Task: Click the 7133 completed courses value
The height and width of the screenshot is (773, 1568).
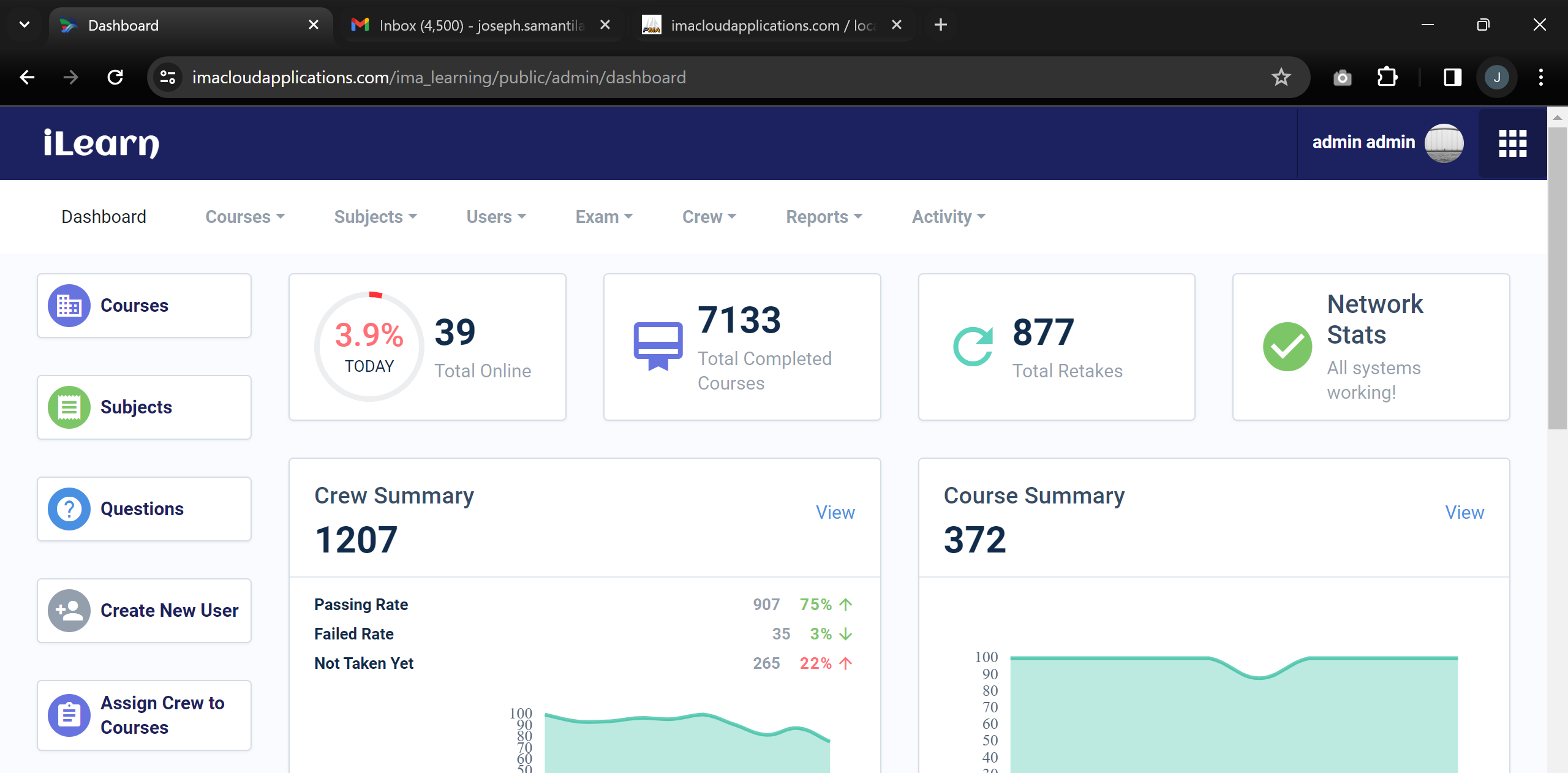Action: pos(739,320)
